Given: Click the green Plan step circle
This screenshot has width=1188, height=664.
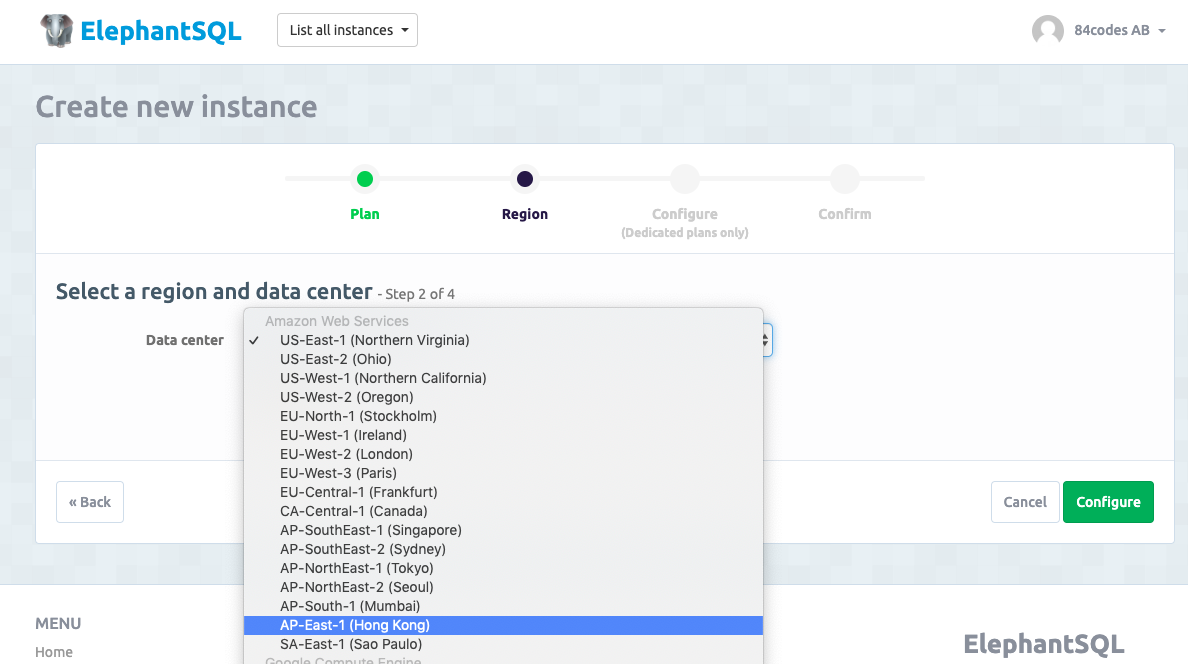Looking at the screenshot, I should (x=365, y=180).
